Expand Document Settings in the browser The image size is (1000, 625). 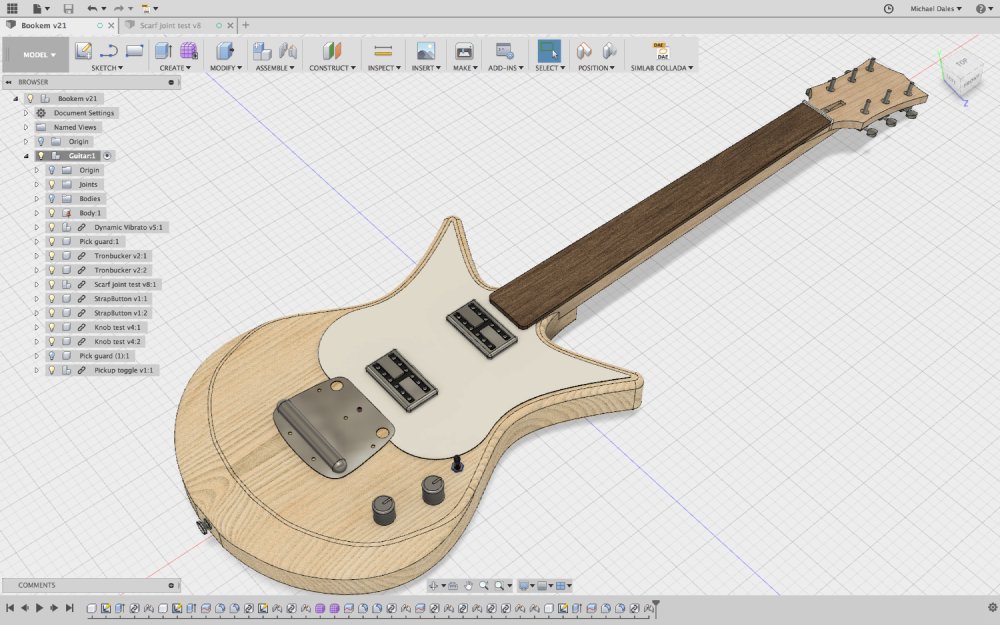click(26, 113)
